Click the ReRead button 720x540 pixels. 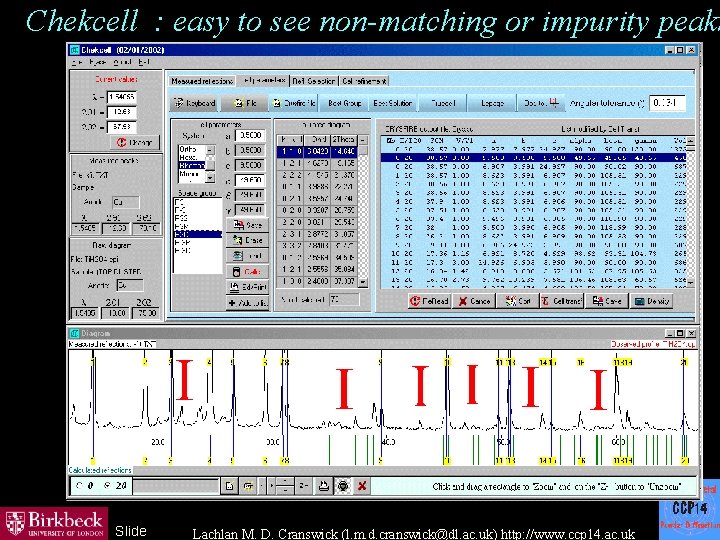(429, 301)
